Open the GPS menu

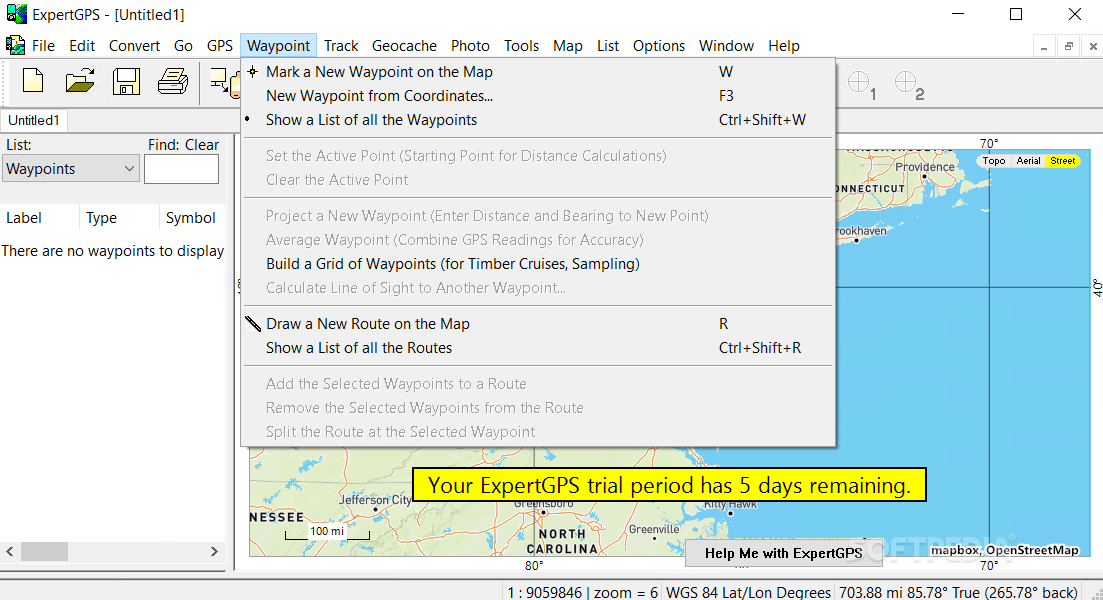tap(219, 46)
